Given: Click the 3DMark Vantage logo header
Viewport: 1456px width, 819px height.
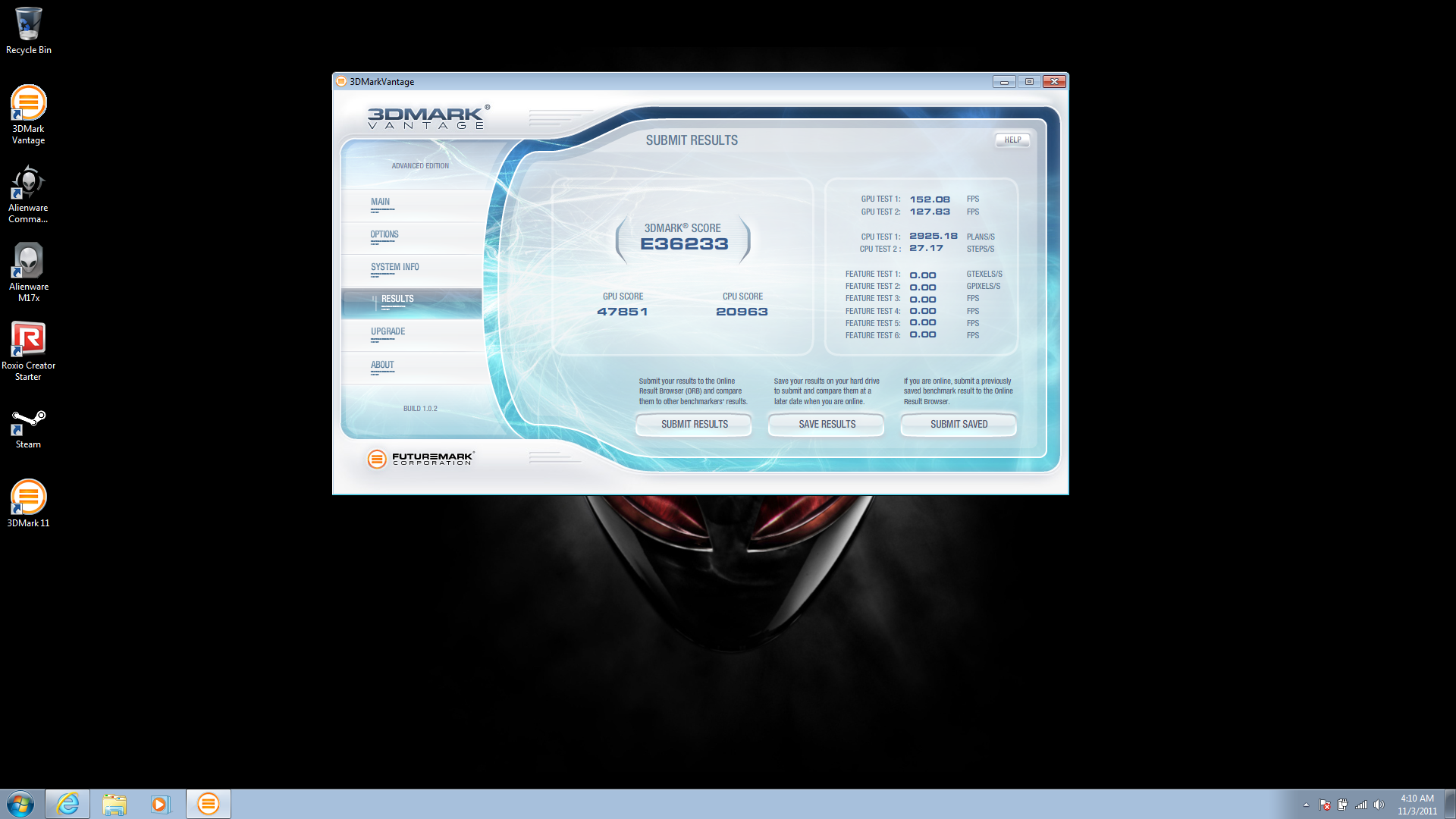Looking at the screenshot, I should 428,118.
